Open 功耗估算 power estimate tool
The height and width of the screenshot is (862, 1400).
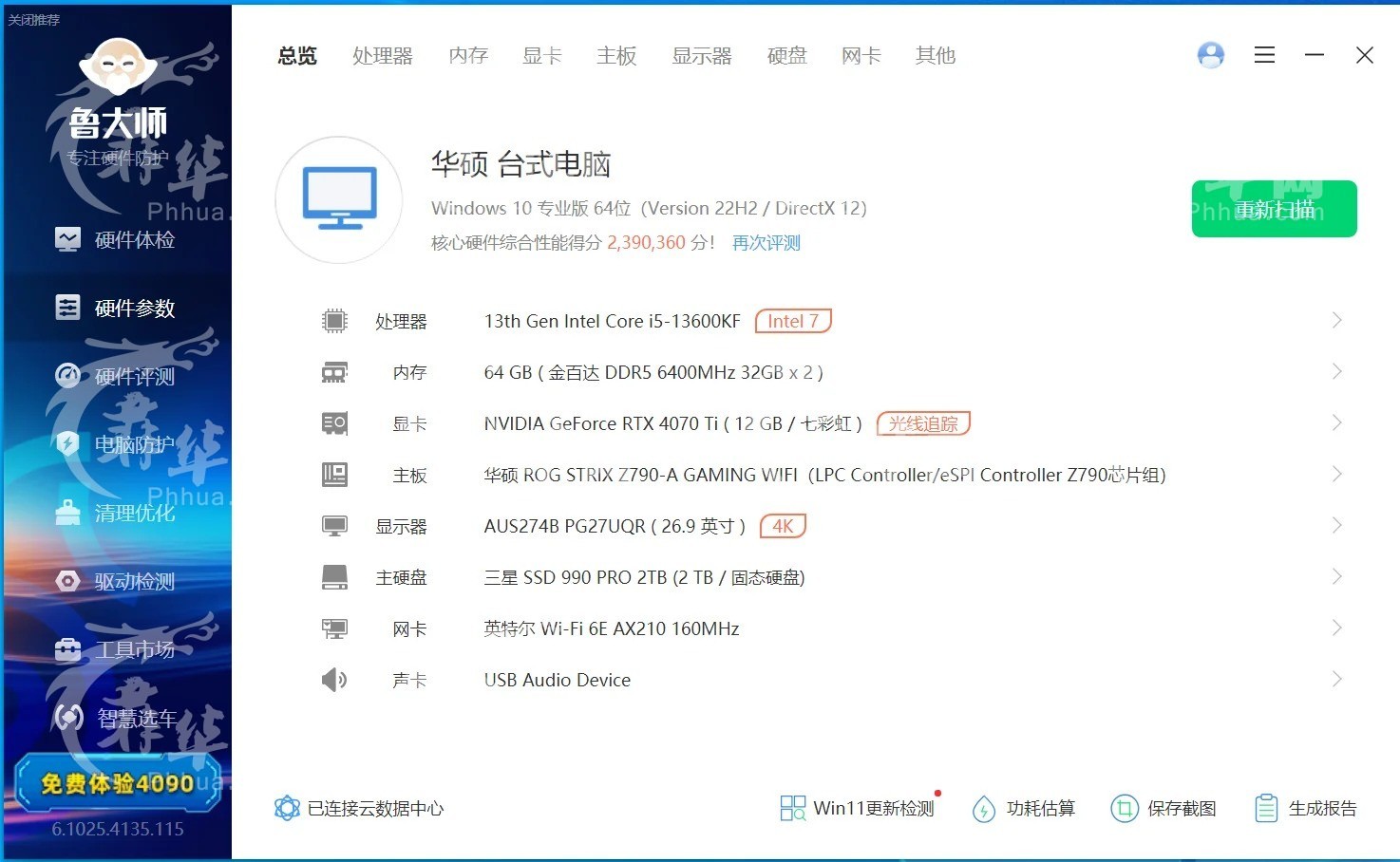(x=1024, y=808)
